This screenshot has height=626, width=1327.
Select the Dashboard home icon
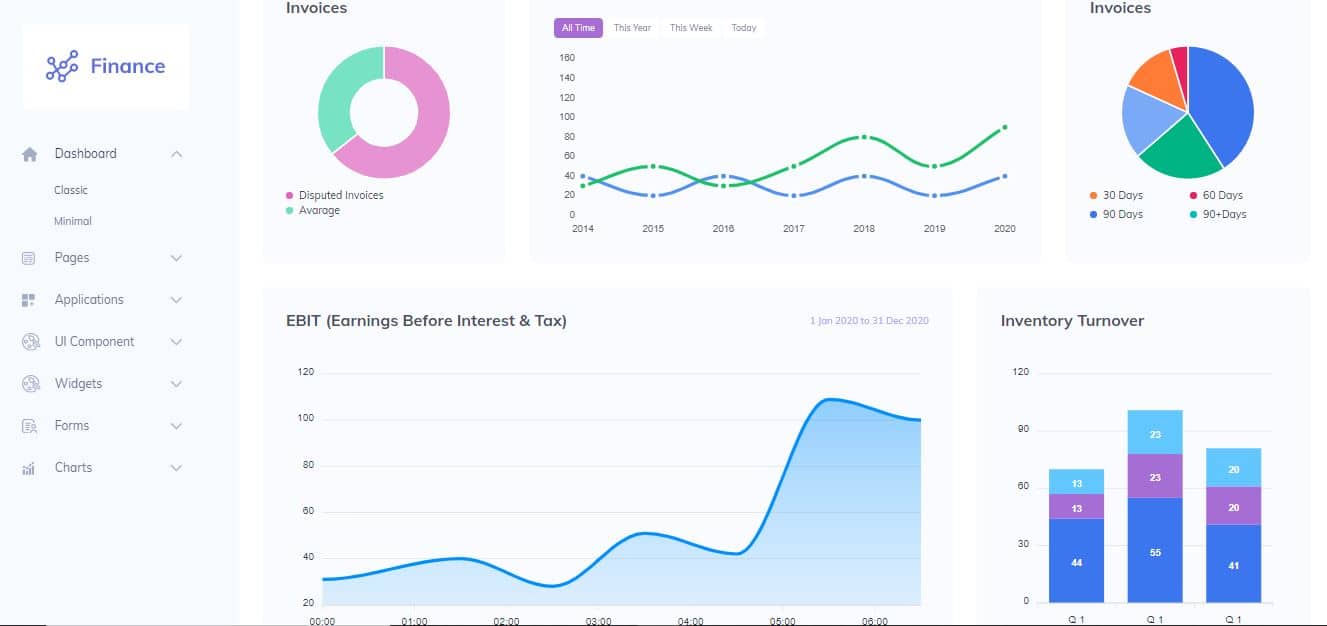30,153
